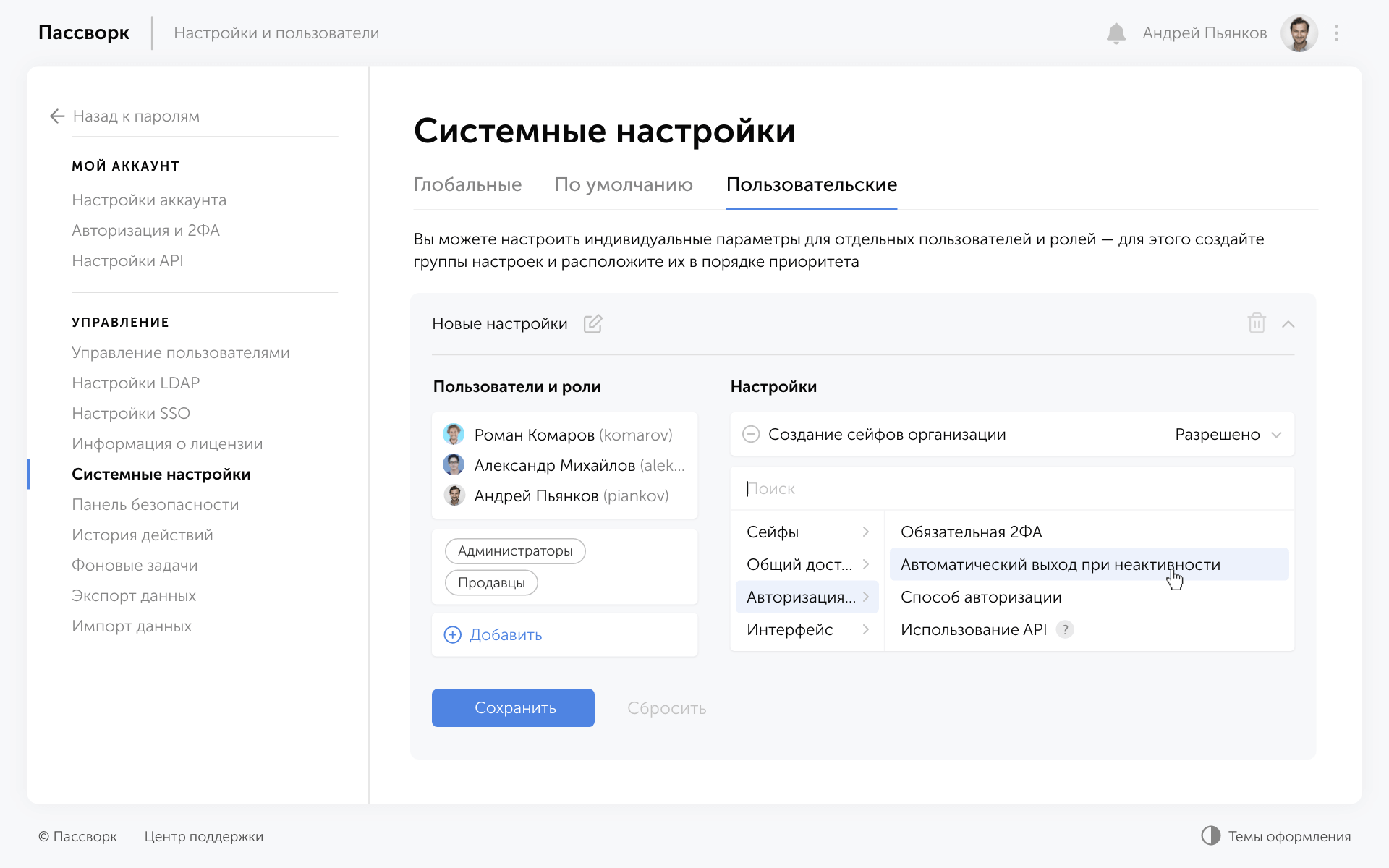Click the «Сбросить» button

[x=666, y=708]
